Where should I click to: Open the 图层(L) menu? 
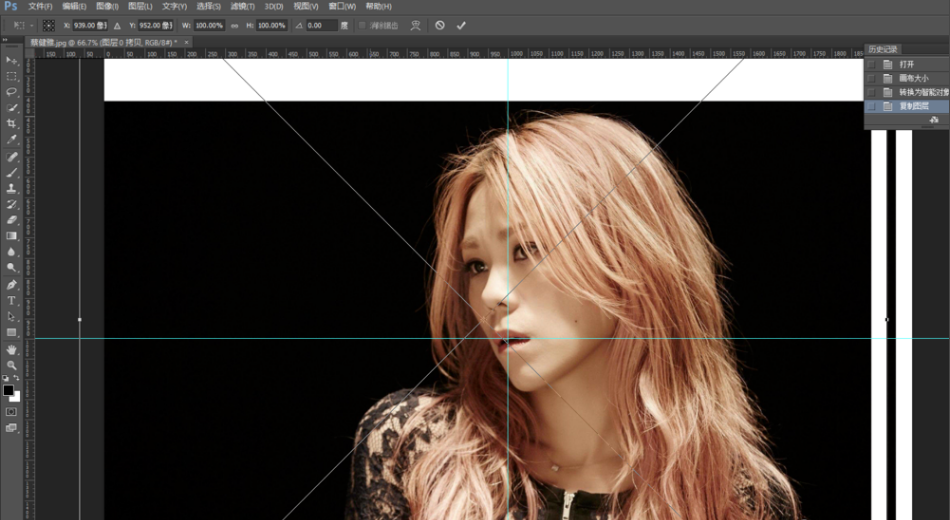[x=140, y=6]
